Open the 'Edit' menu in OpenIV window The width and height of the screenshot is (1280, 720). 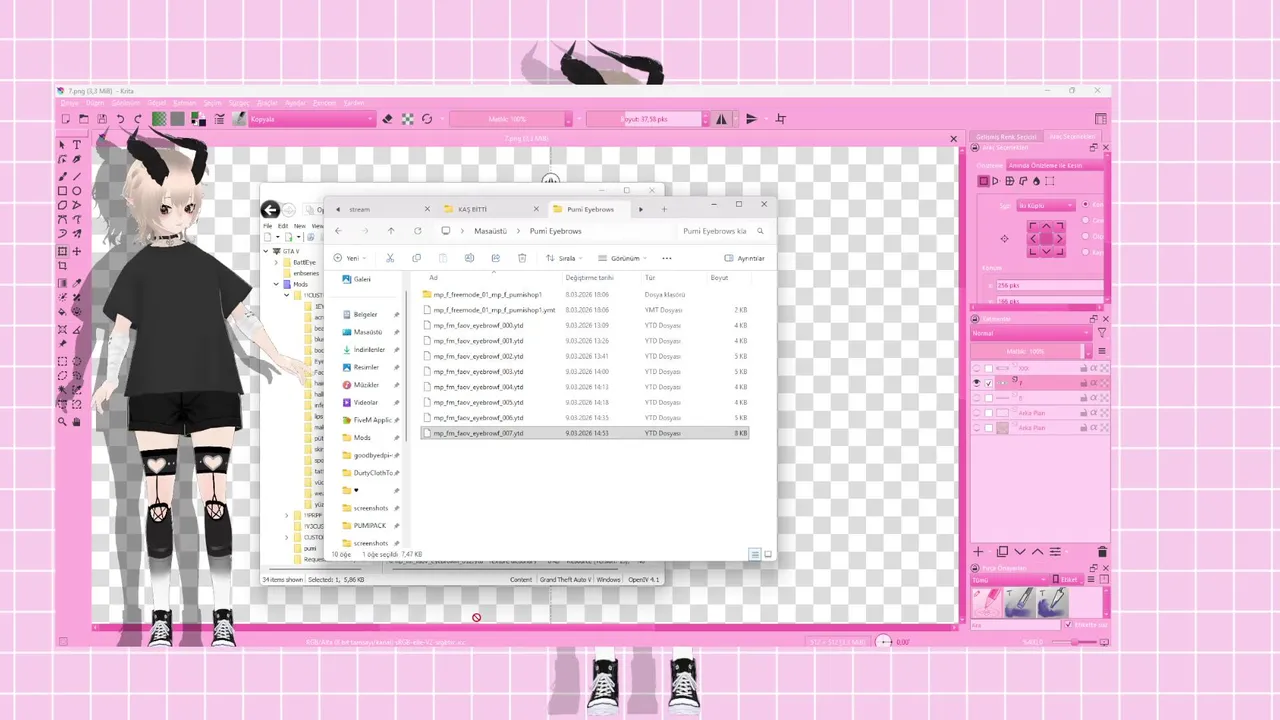283,226
